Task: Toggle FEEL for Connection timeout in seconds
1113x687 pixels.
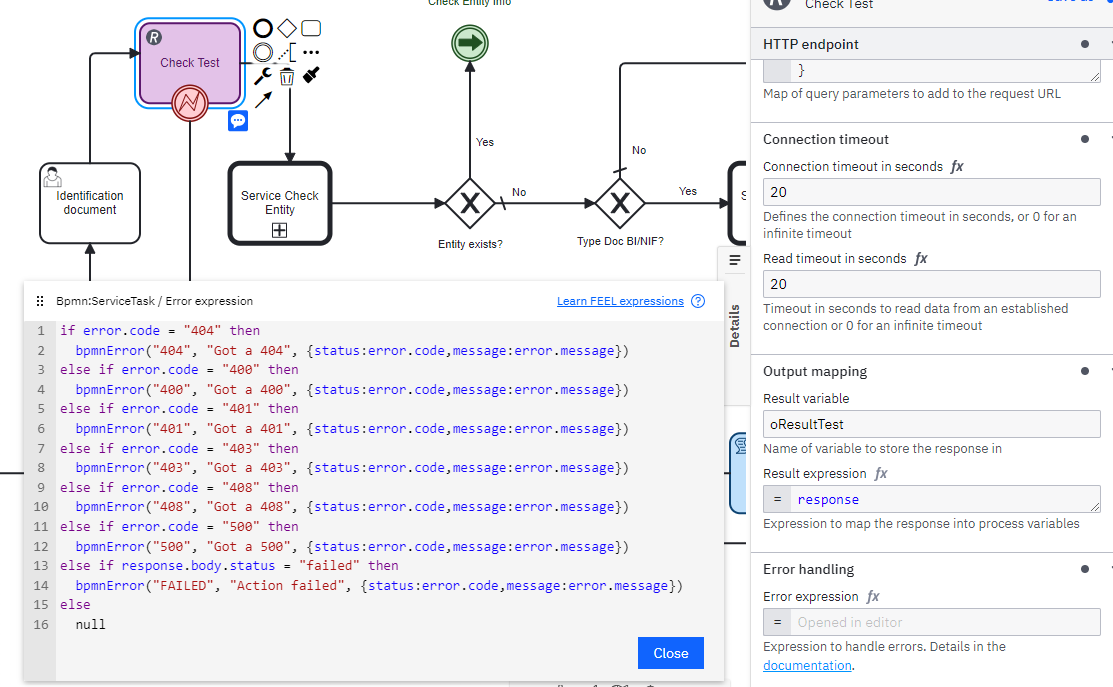Action: coord(957,167)
